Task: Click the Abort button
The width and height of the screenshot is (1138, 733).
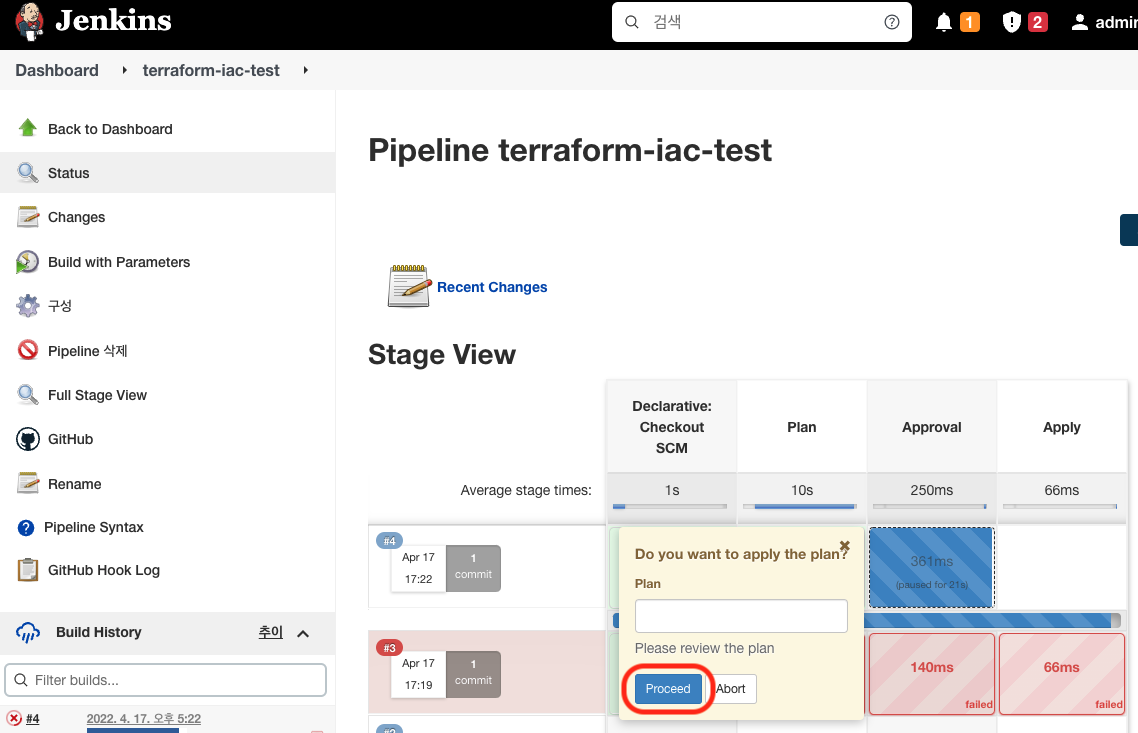Action: tap(731, 689)
